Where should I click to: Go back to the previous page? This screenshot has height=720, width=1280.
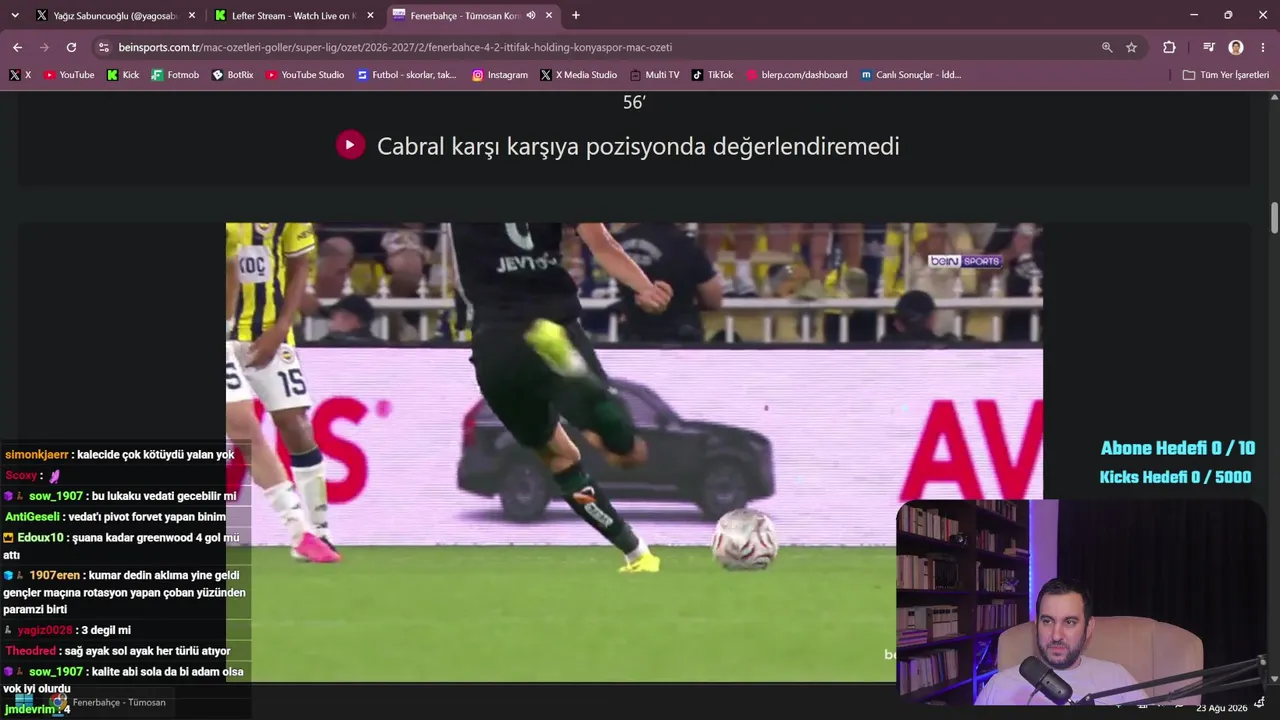[17, 47]
